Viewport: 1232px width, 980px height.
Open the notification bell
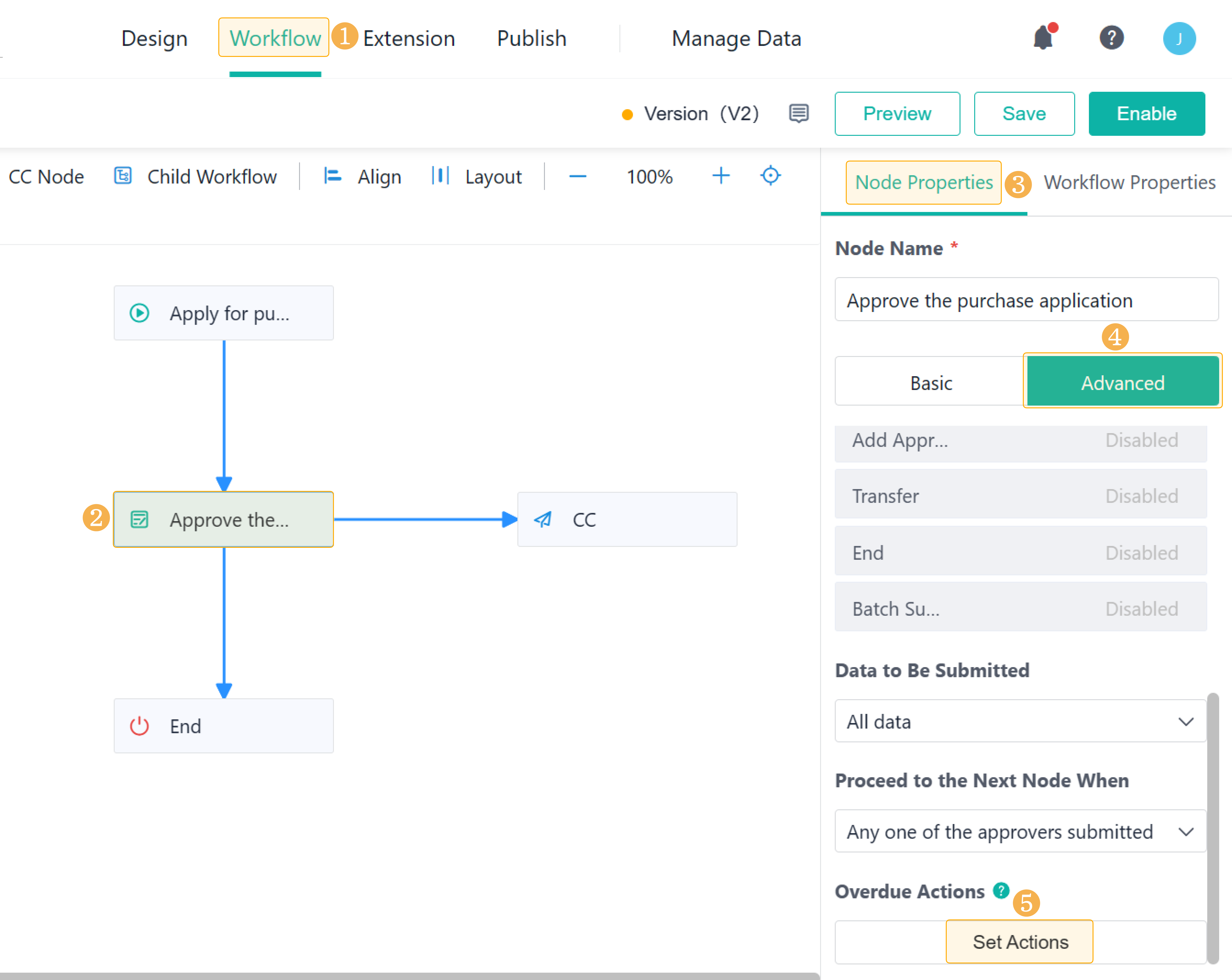(x=1043, y=38)
